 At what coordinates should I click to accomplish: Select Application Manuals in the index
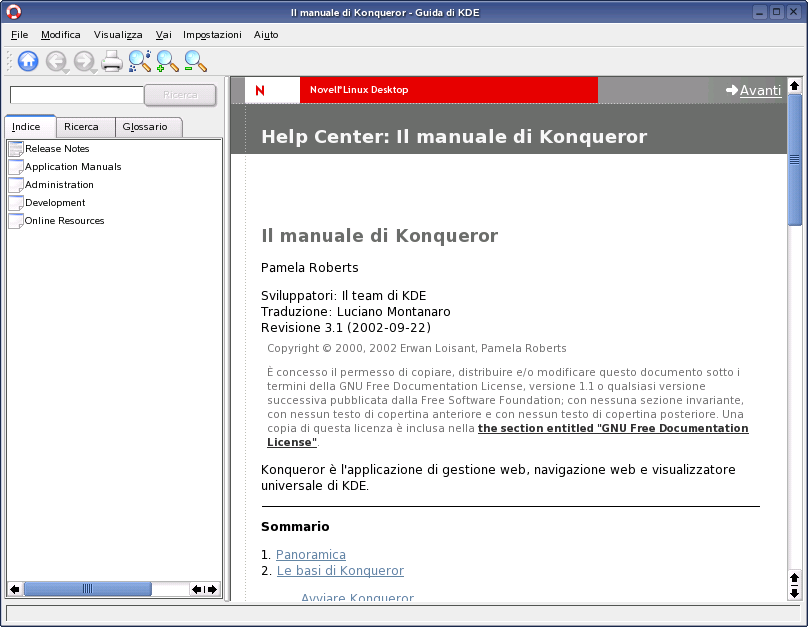click(73, 166)
